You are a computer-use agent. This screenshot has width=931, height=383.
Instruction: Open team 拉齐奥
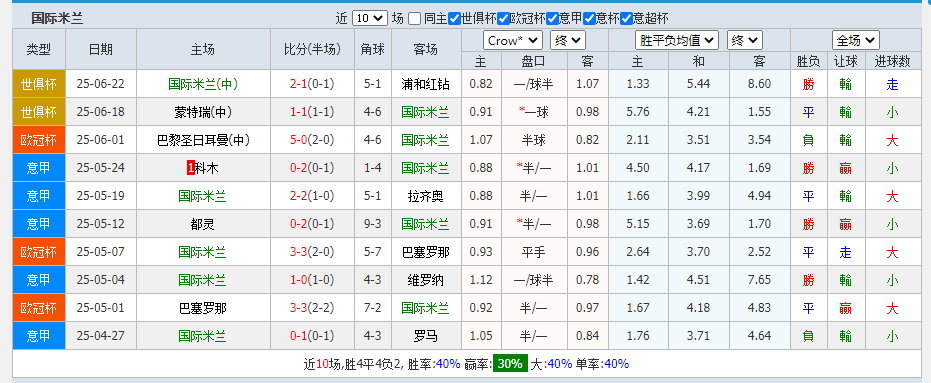[426, 196]
